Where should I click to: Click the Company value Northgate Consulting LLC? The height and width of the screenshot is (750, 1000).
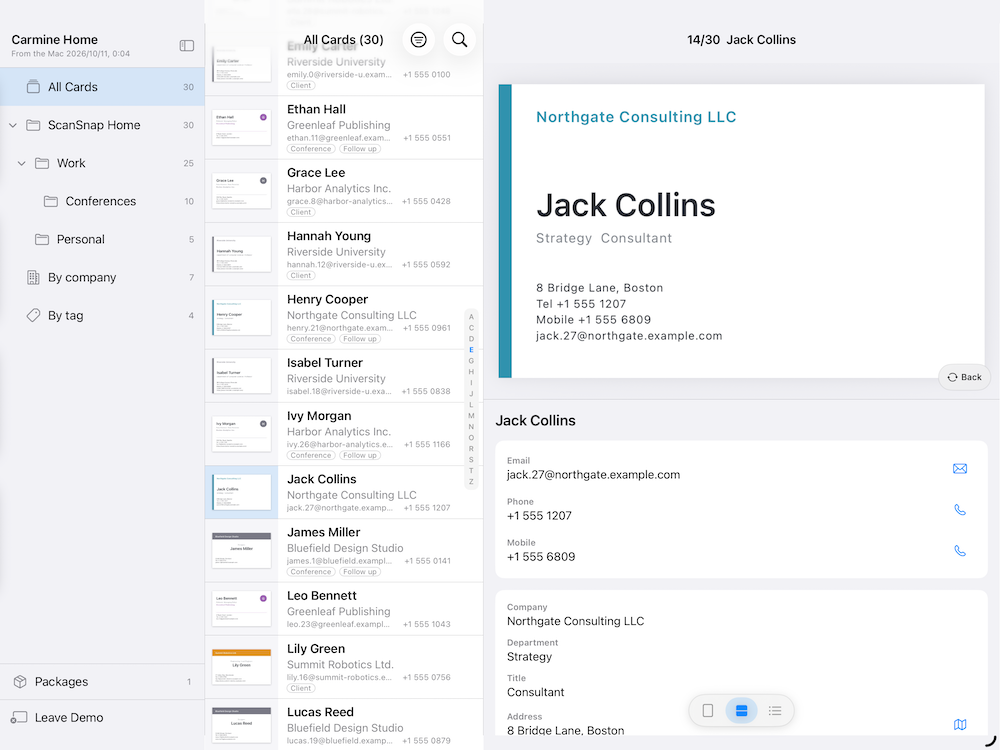[575, 621]
